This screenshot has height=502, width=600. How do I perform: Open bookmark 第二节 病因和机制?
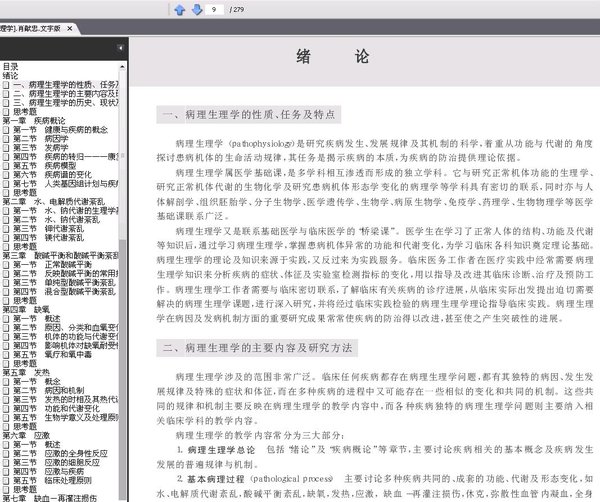tap(49, 391)
